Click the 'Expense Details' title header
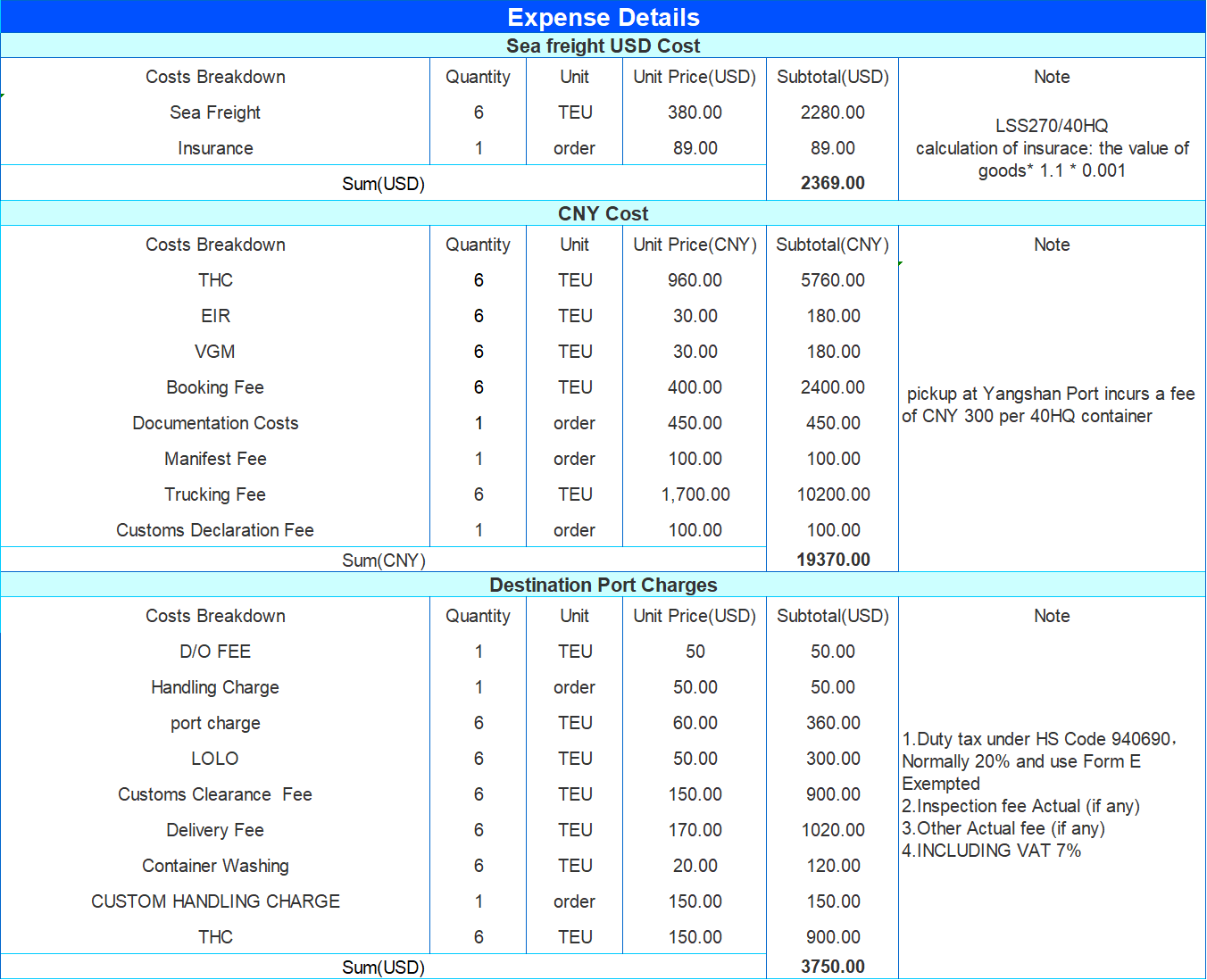1207x980 pixels. 603,17
